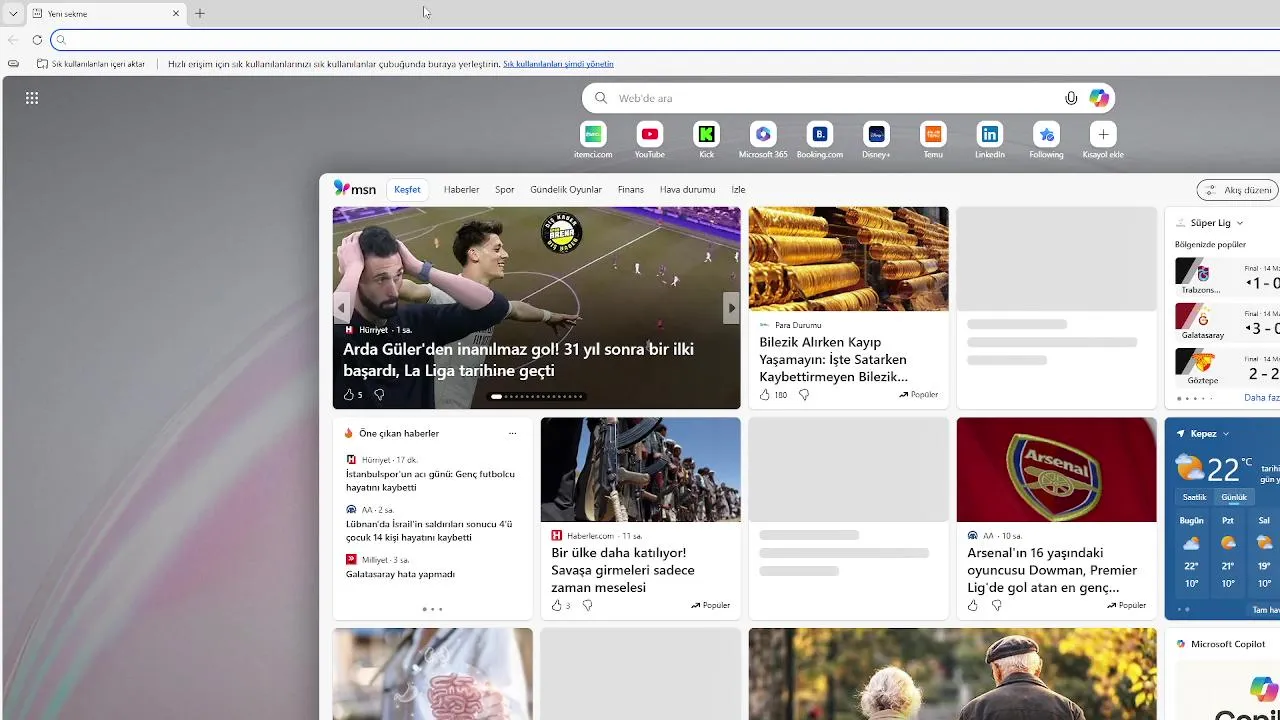This screenshot has height=720, width=1280.
Task: Add a new shortcut with Kısayol ekle
Action: (x=1103, y=140)
